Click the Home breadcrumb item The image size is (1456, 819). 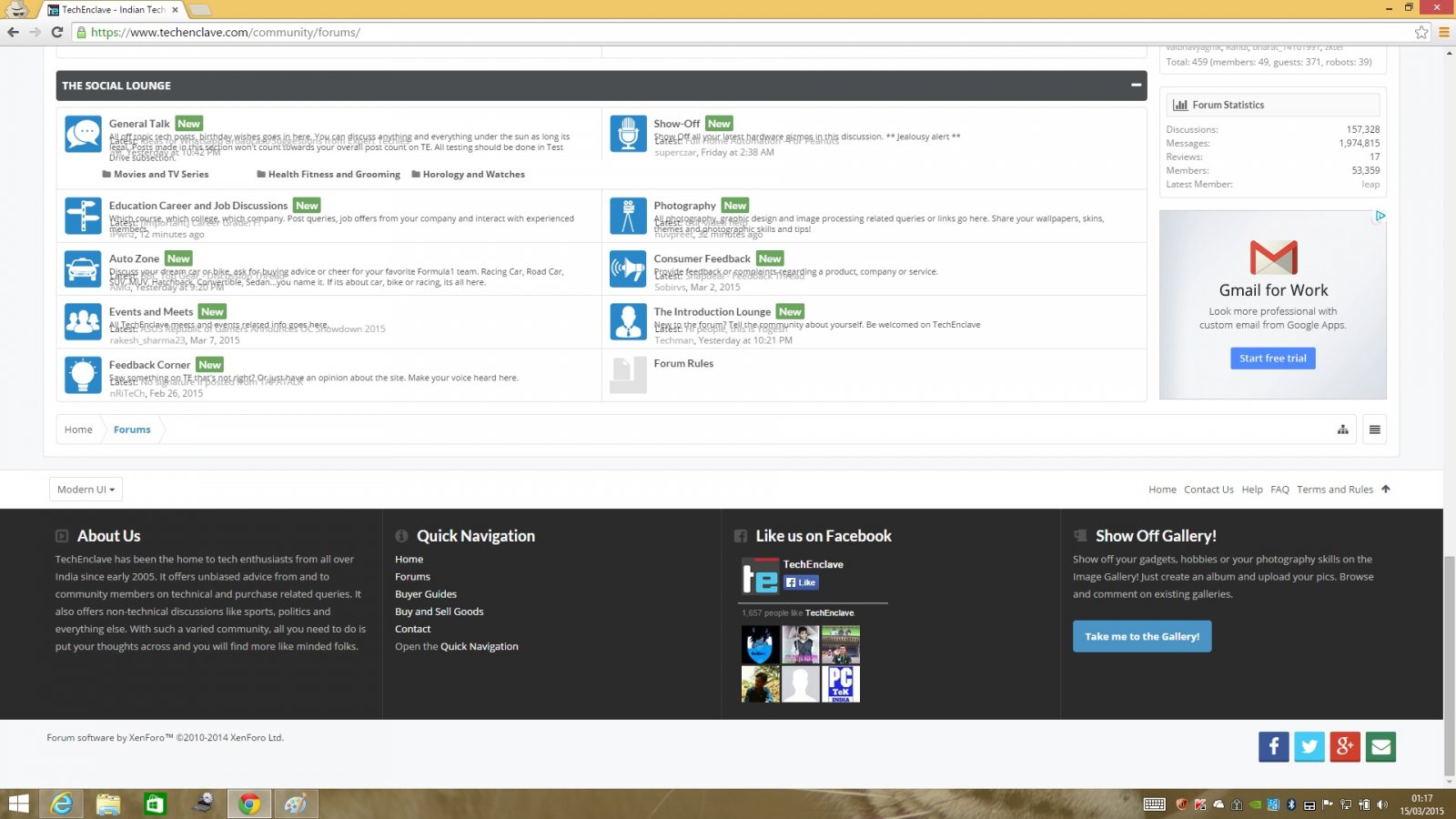pyautogui.click(x=78, y=430)
